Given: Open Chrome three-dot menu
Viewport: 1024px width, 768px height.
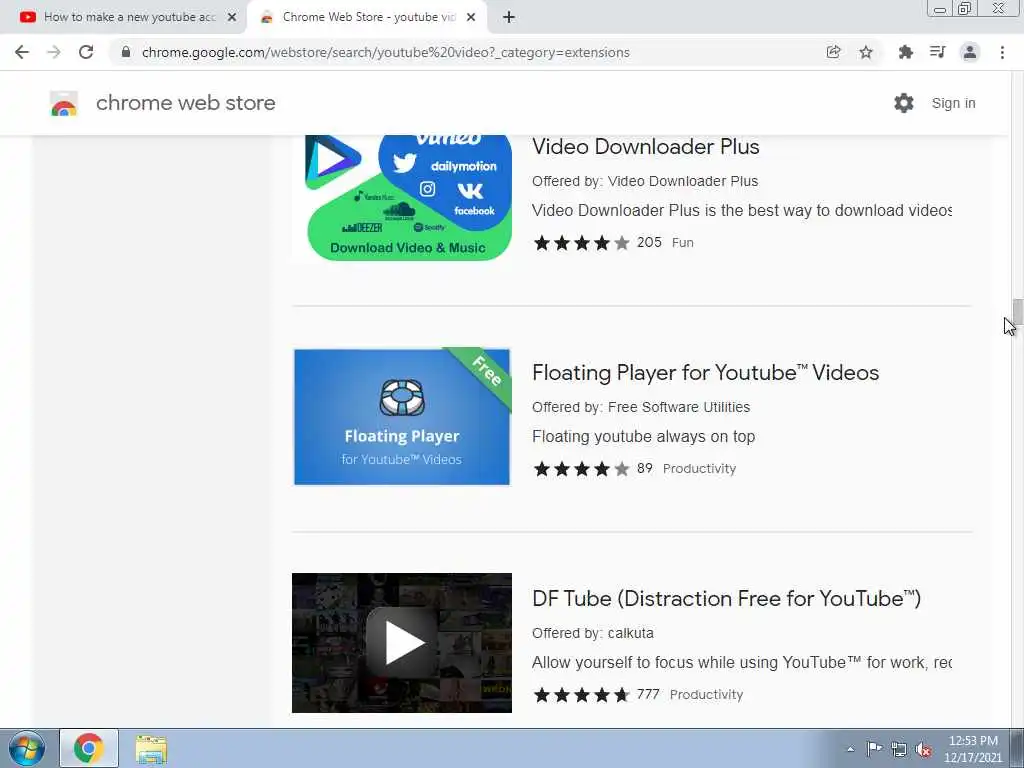Looking at the screenshot, I should point(1002,52).
